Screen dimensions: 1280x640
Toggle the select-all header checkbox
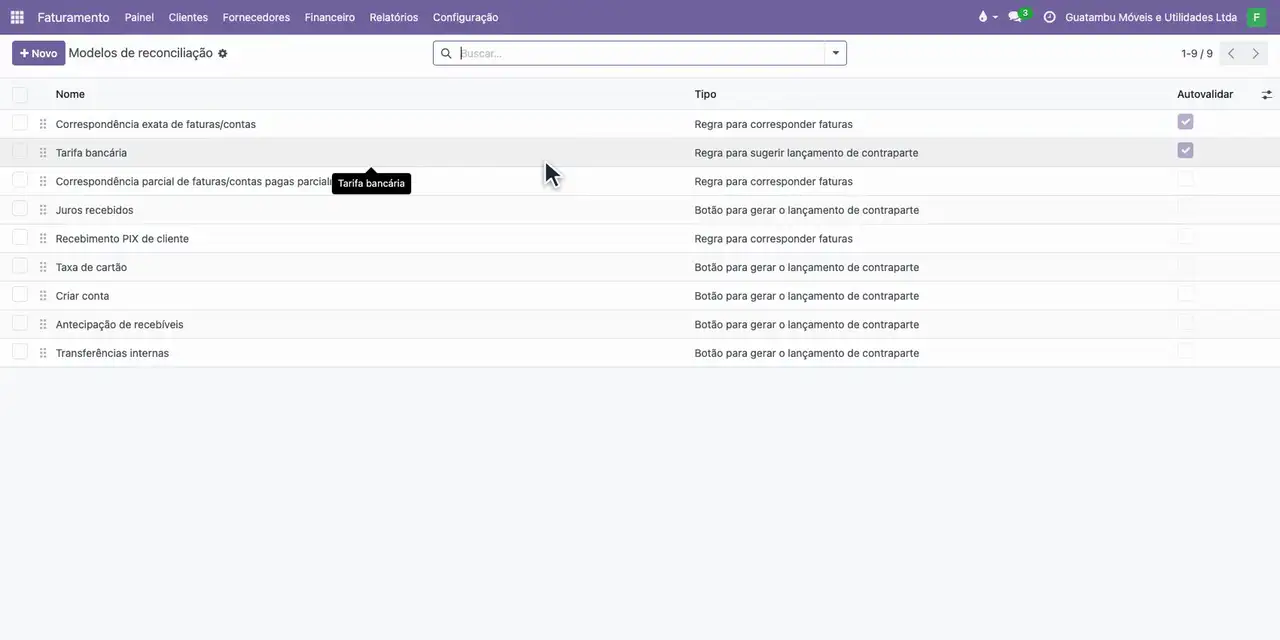pos(20,94)
